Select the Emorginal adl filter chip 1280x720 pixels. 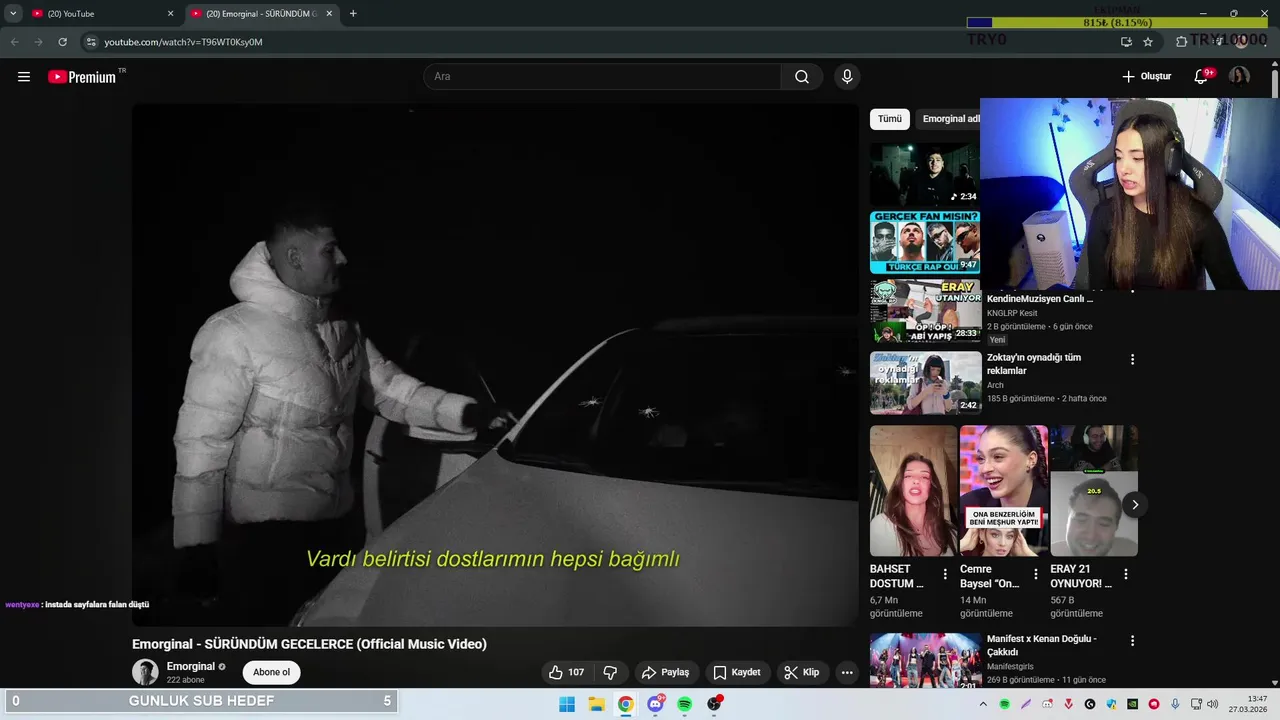pos(949,119)
